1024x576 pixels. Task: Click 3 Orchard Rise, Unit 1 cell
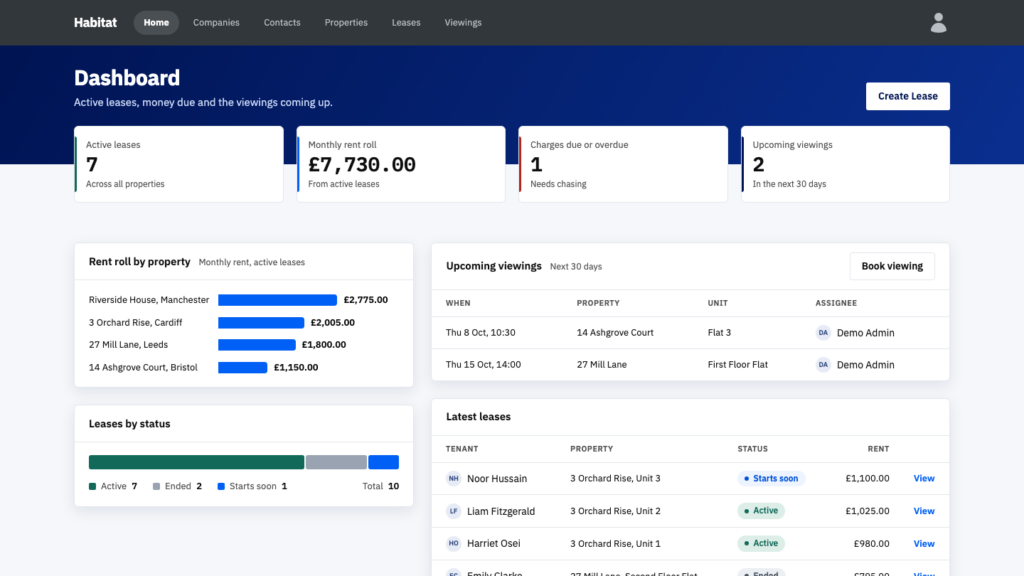(x=615, y=543)
